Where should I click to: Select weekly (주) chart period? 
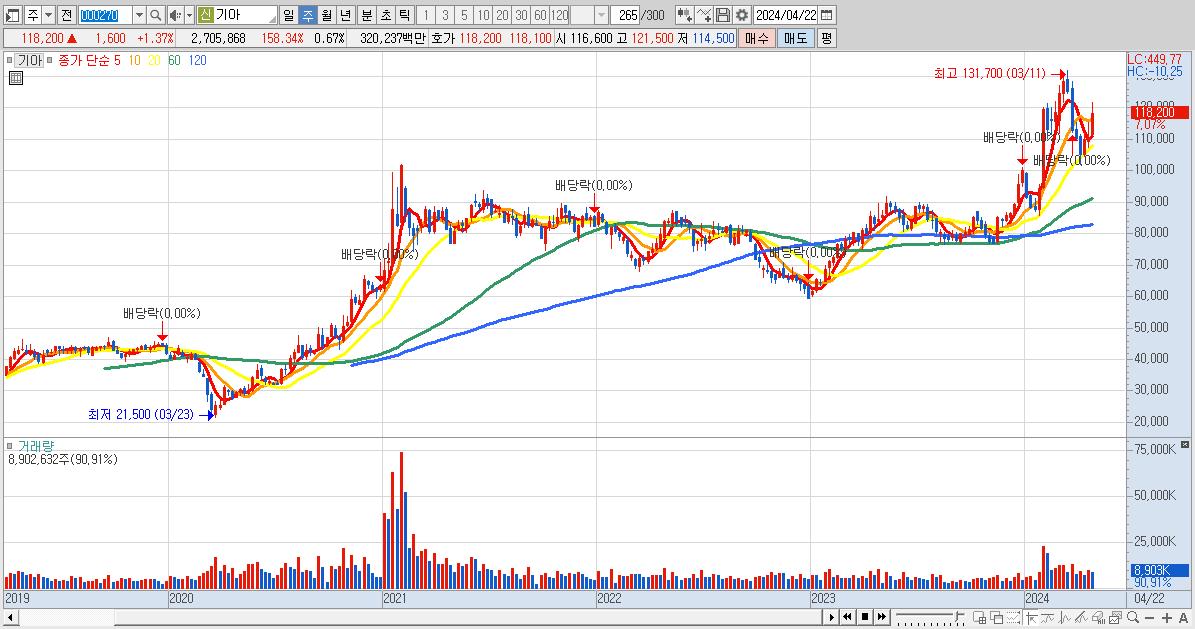click(307, 15)
